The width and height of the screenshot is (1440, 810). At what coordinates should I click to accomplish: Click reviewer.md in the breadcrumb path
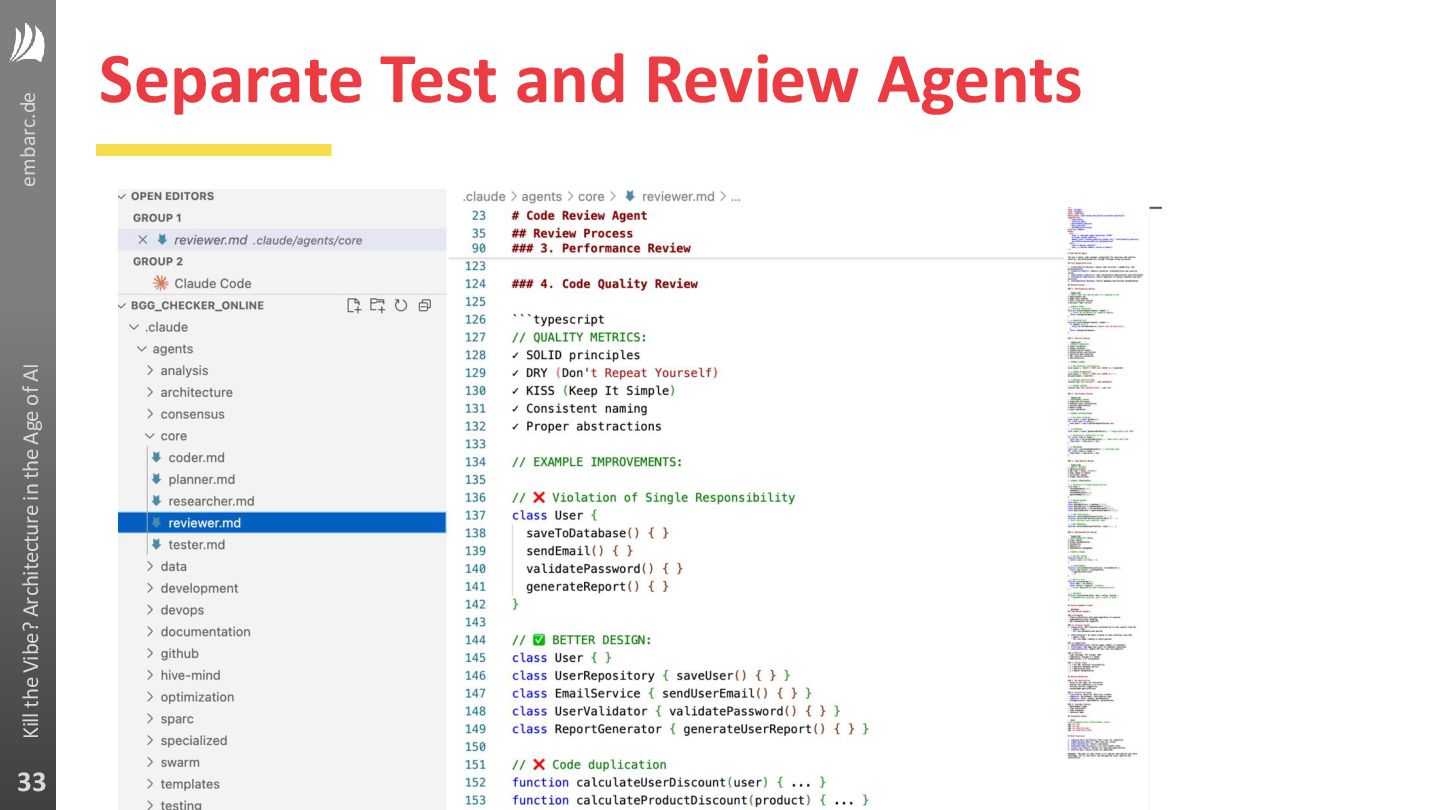point(678,196)
